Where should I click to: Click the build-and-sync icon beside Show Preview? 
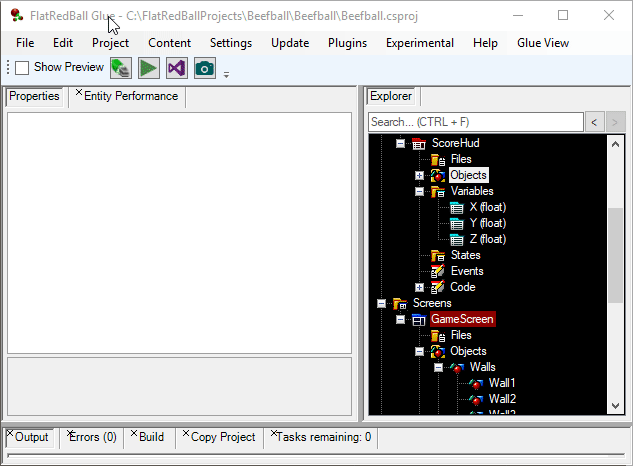click(x=121, y=68)
